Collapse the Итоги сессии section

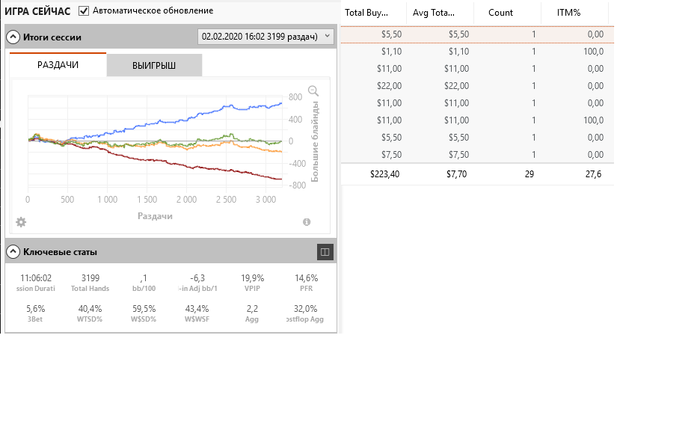13,37
